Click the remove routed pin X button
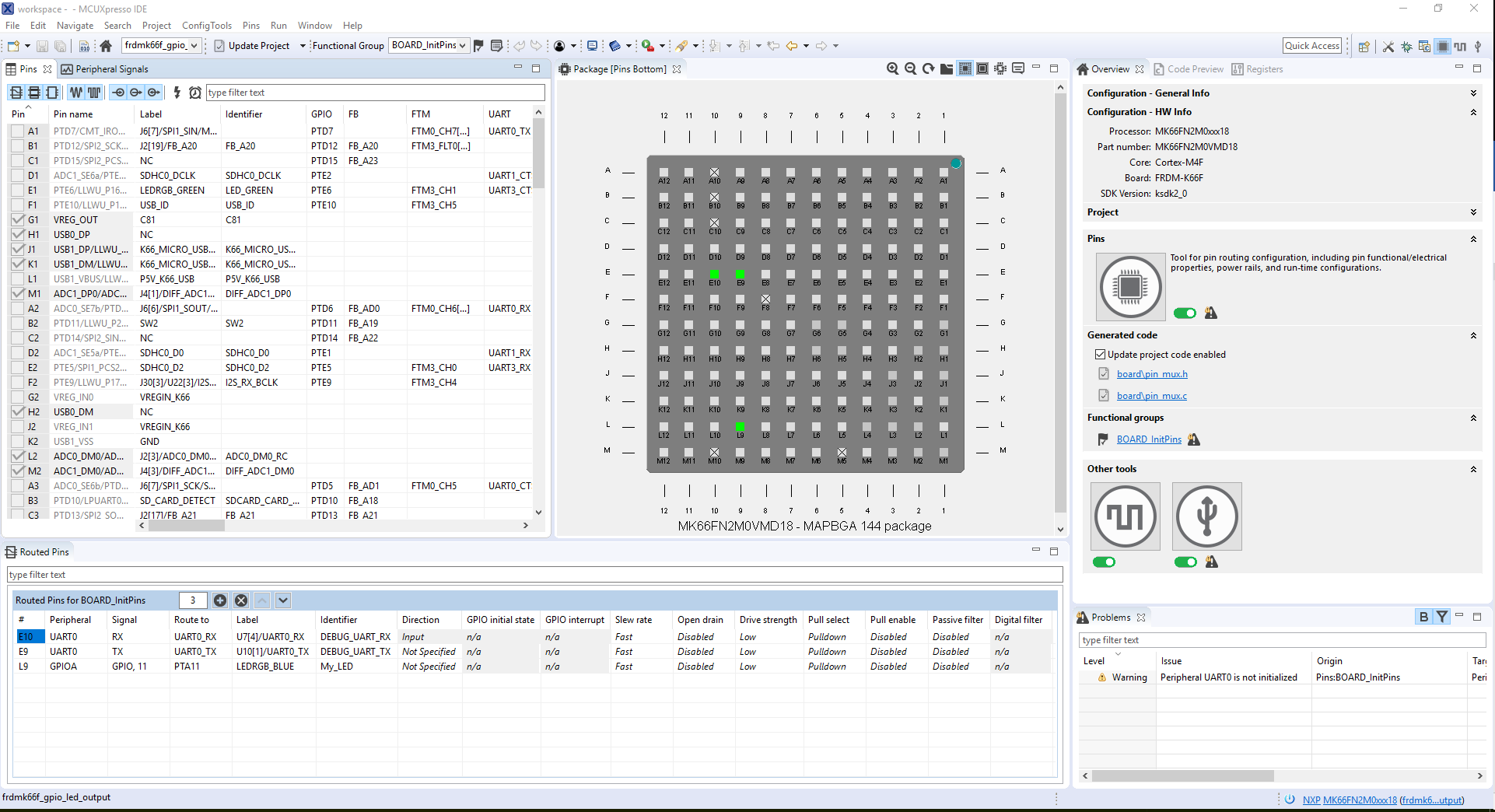 pos(241,600)
